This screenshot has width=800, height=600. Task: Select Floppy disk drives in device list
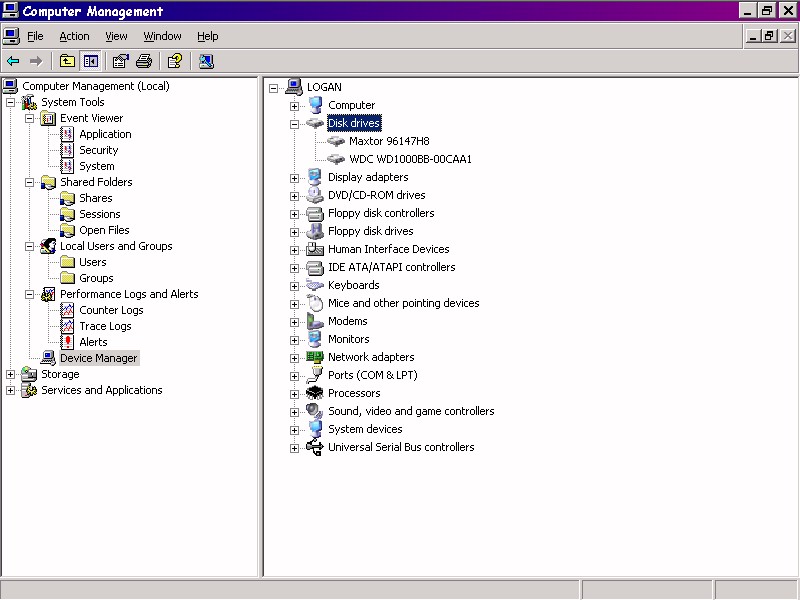(370, 231)
